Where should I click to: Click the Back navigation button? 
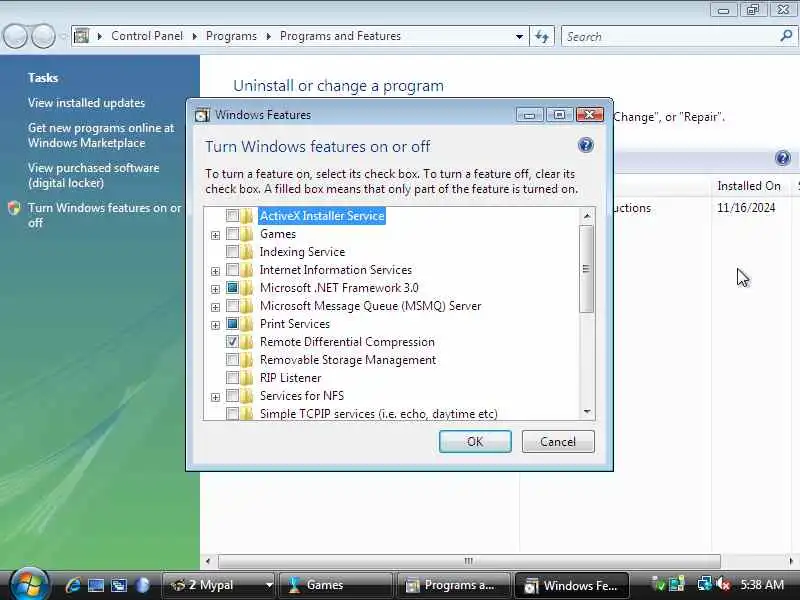click(x=15, y=36)
